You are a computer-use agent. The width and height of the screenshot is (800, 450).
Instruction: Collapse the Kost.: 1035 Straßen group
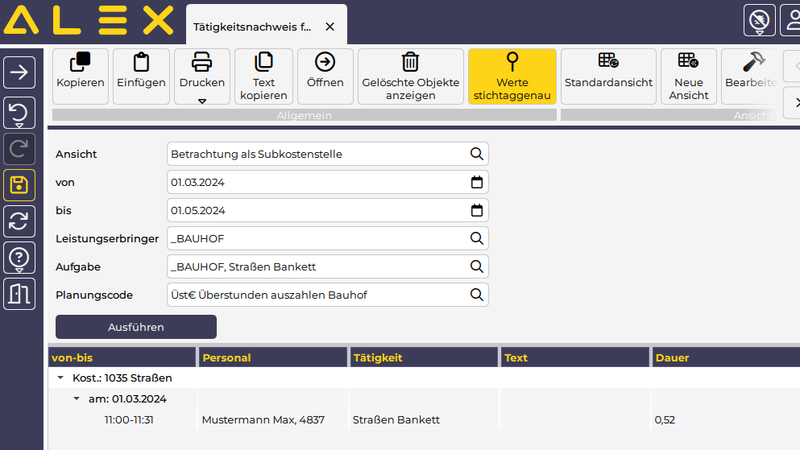(60, 378)
